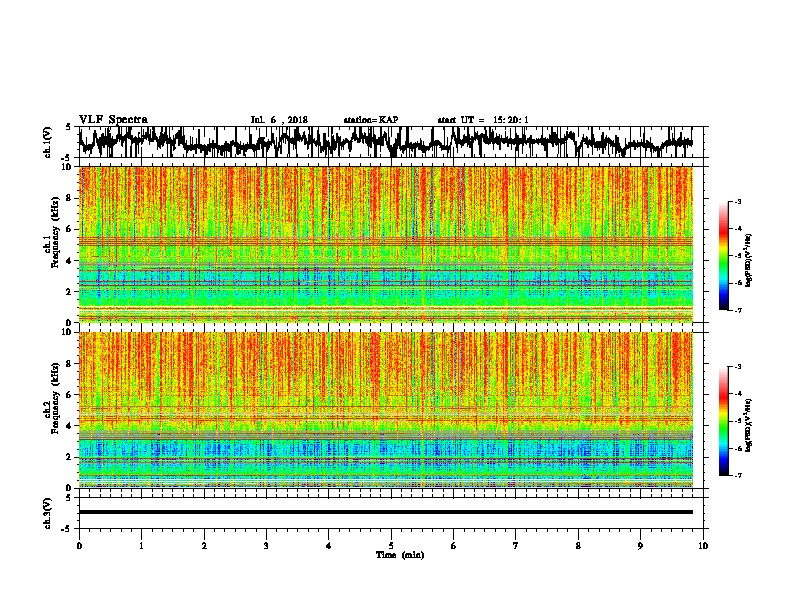Viewport: 792px width, 612px height.
Task: Click the "4" kHz tick on ch.1 frequency axis
Action: (69, 261)
